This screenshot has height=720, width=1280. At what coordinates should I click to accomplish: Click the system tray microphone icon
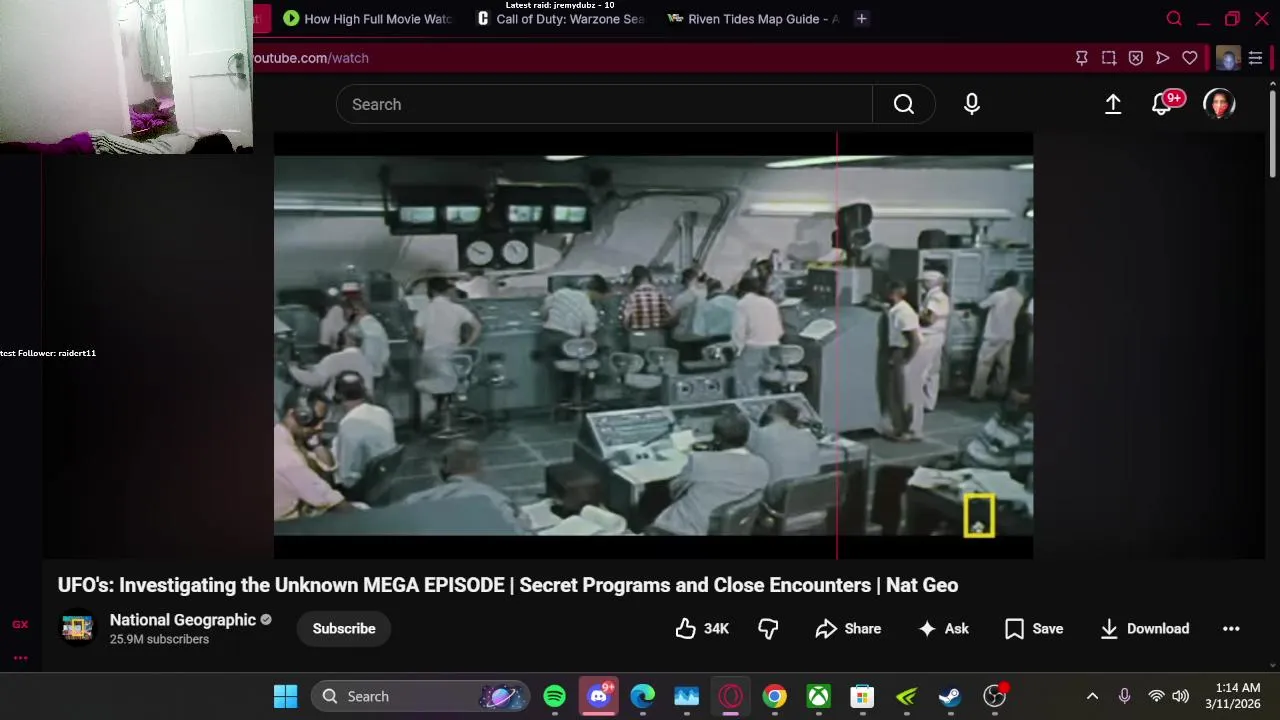(x=1124, y=696)
